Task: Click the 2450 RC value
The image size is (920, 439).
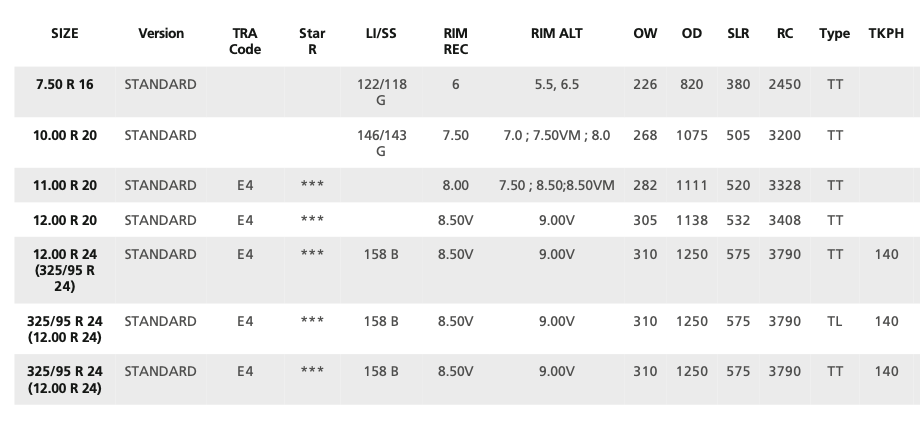Action: point(784,85)
